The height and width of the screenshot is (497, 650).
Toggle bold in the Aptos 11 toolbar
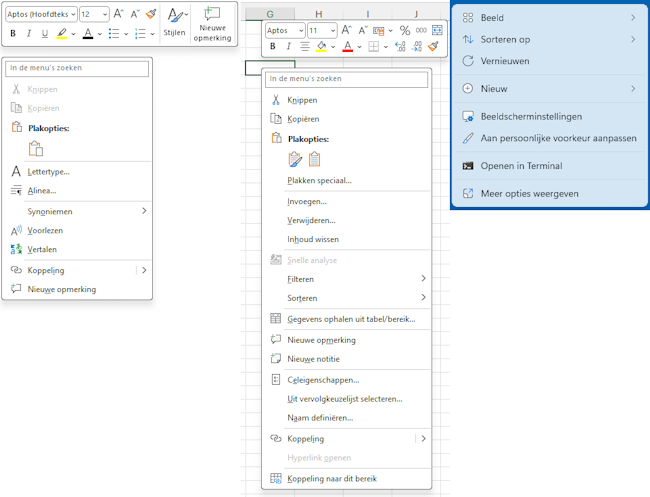pyautogui.click(x=272, y=47)
